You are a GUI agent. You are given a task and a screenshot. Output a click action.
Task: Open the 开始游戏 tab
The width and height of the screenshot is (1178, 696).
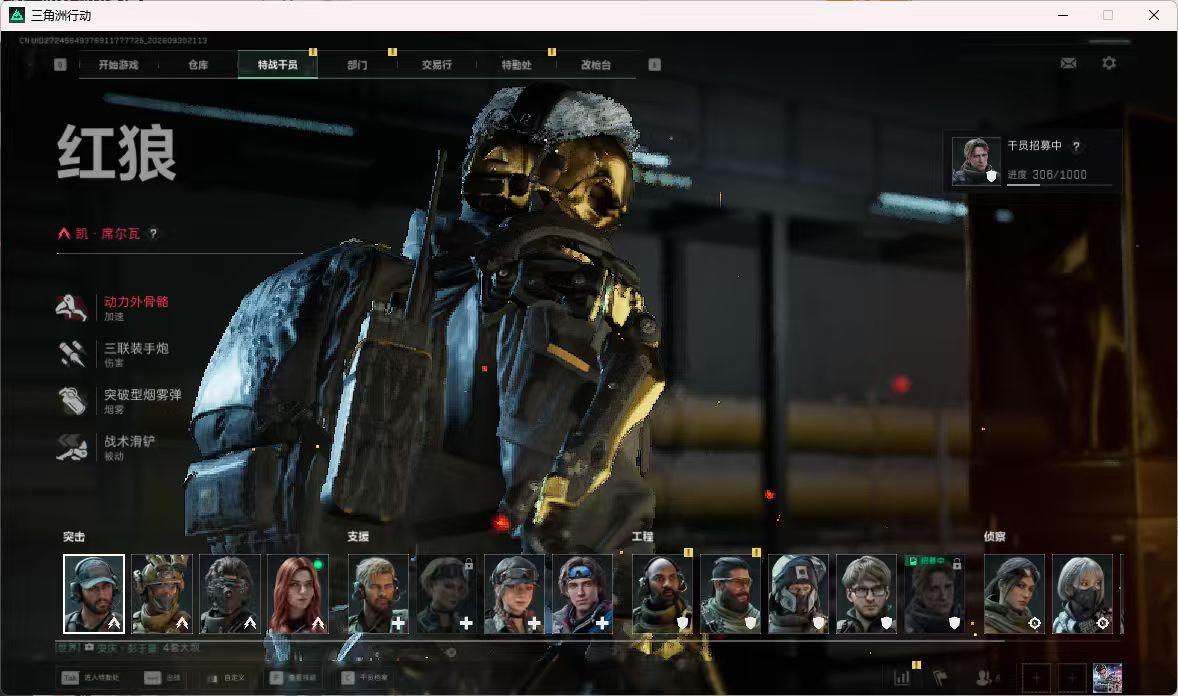[119, 65]
